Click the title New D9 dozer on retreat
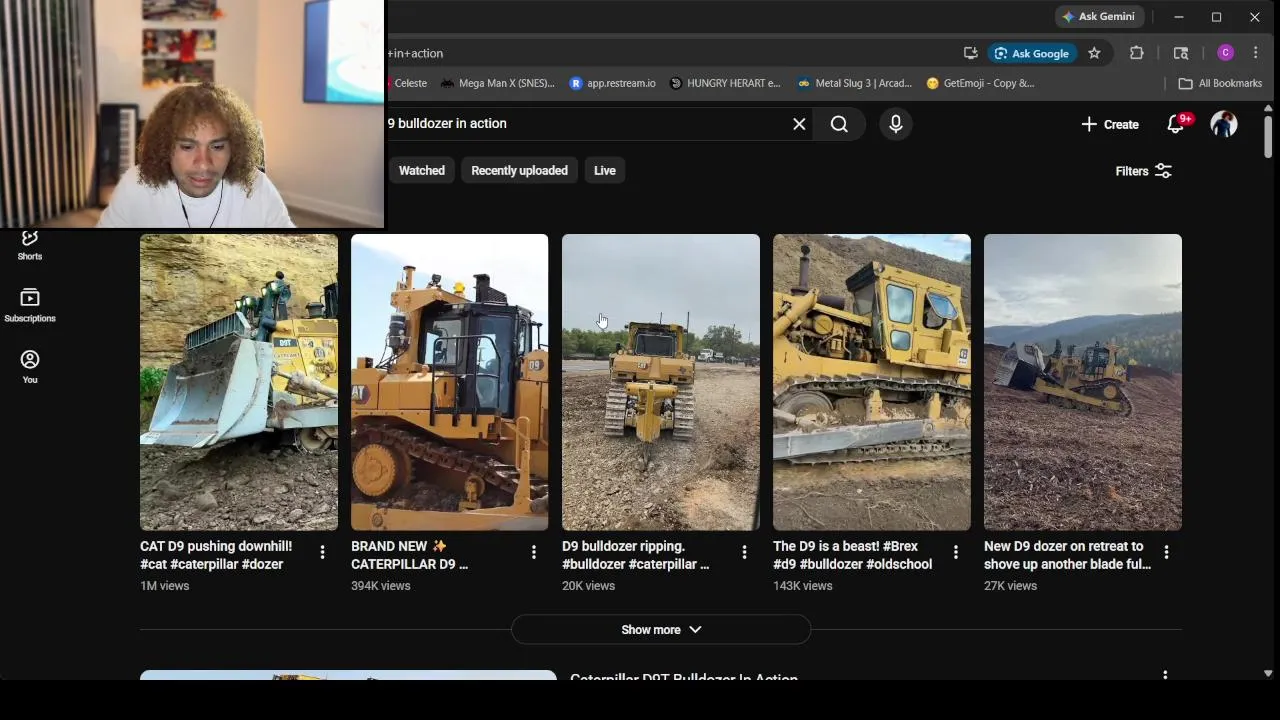1280x720 pixels. [x=1067, y=555]
